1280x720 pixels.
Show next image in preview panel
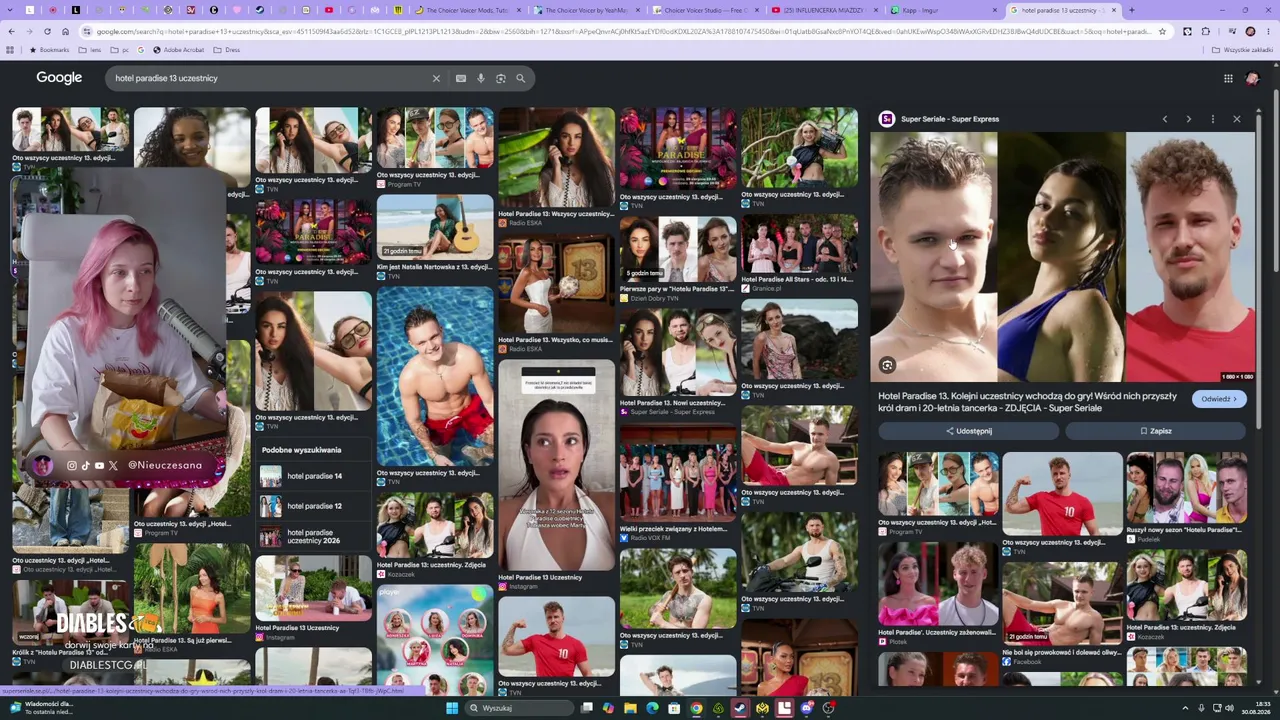(x=1189, y=119)
